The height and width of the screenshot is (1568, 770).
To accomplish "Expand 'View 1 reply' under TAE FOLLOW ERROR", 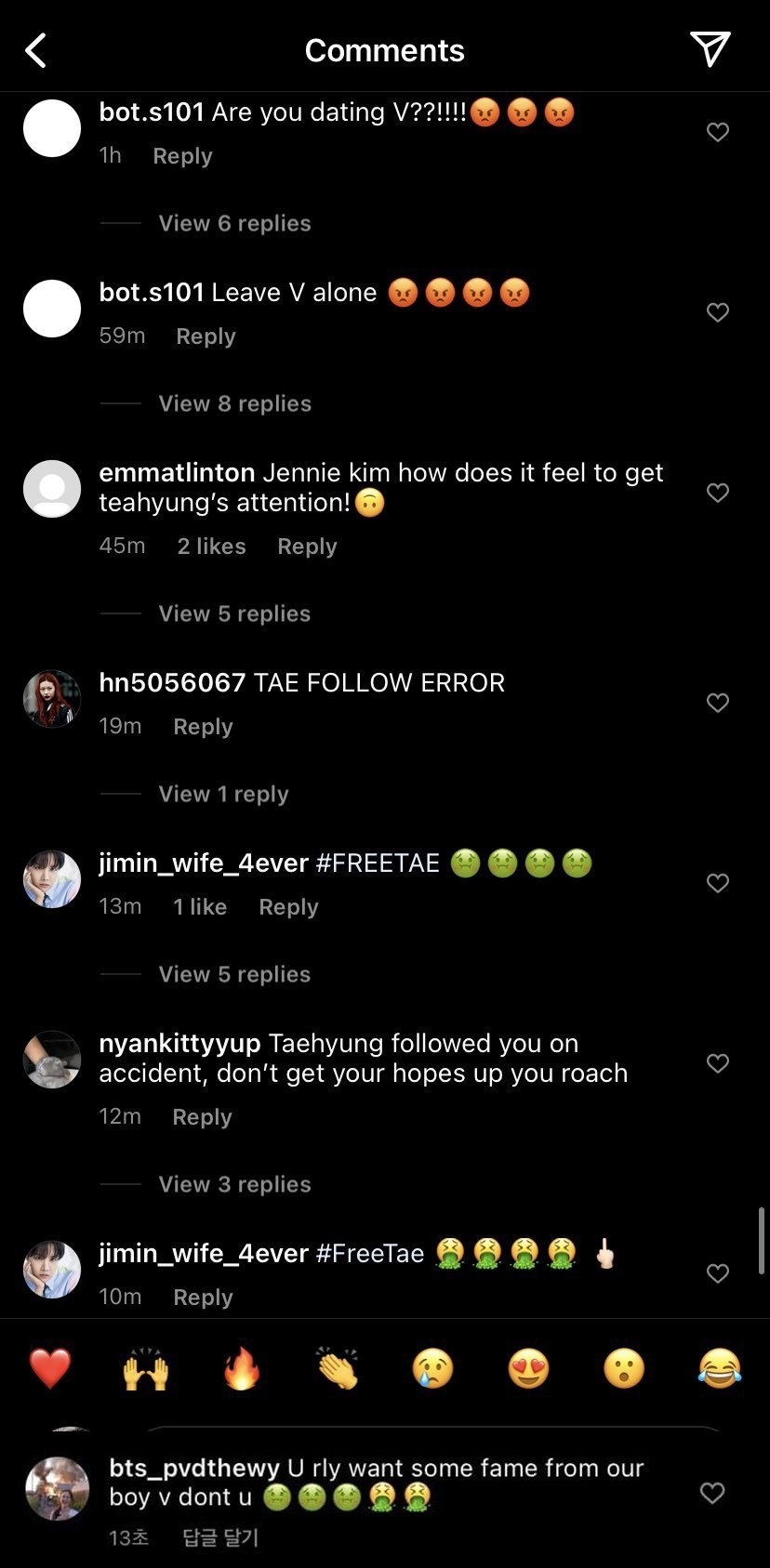I will [x=223, y=794].
